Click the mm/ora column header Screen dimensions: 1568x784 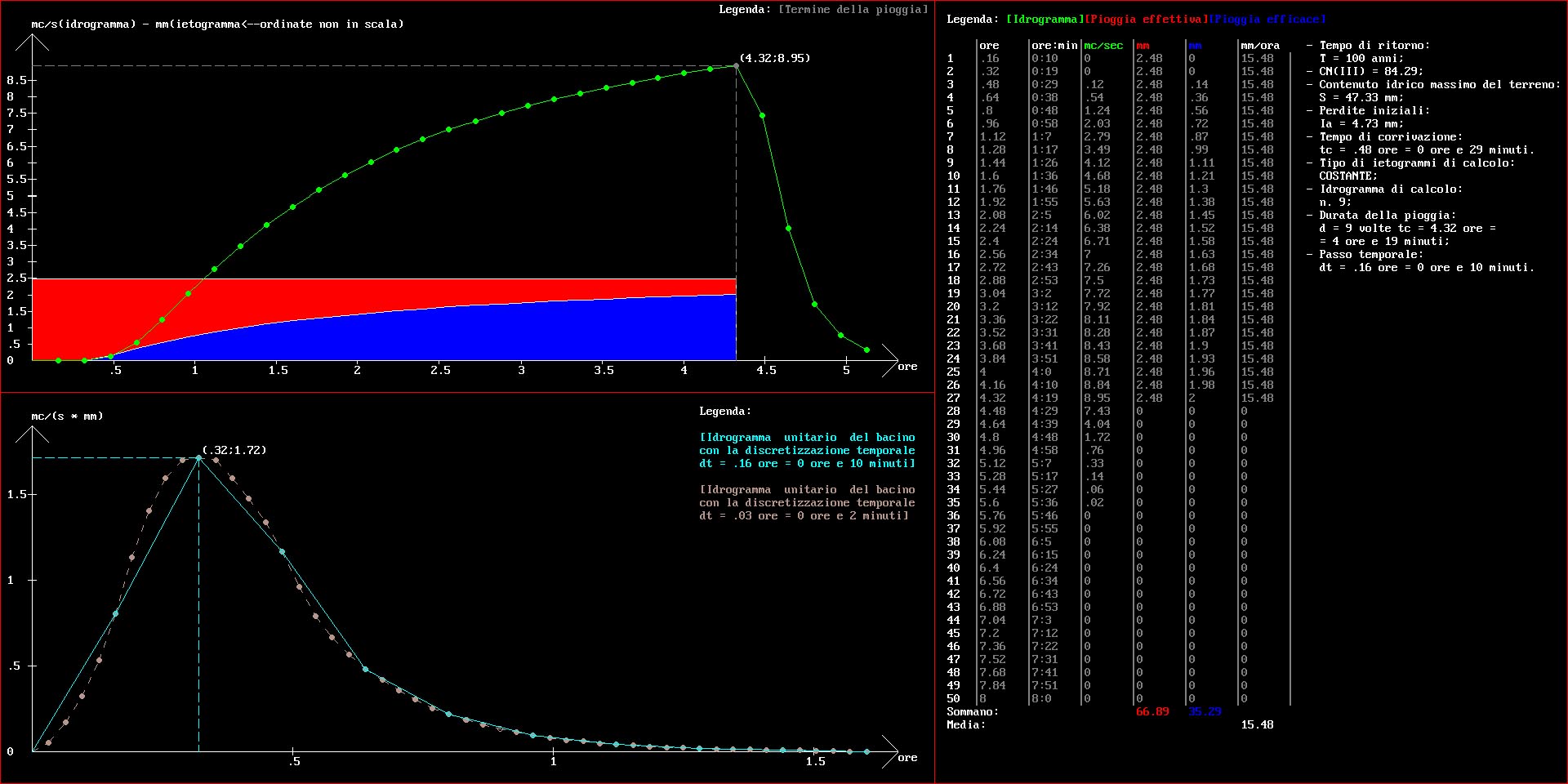click(x=1260, y=46)
